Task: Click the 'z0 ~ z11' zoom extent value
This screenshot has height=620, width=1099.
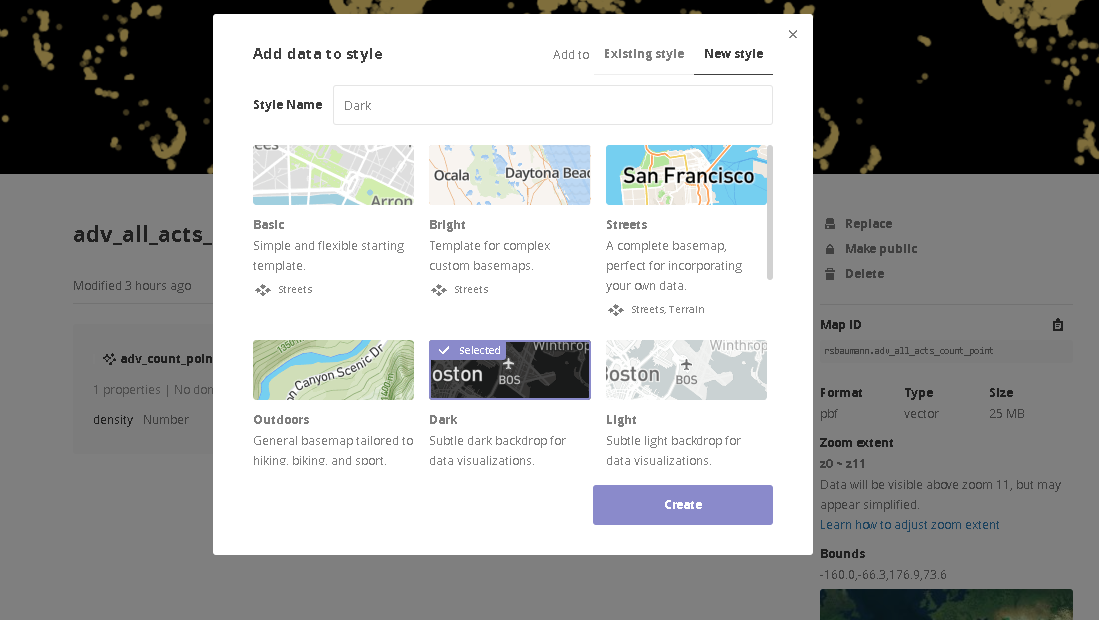Action: coord(842,464)
